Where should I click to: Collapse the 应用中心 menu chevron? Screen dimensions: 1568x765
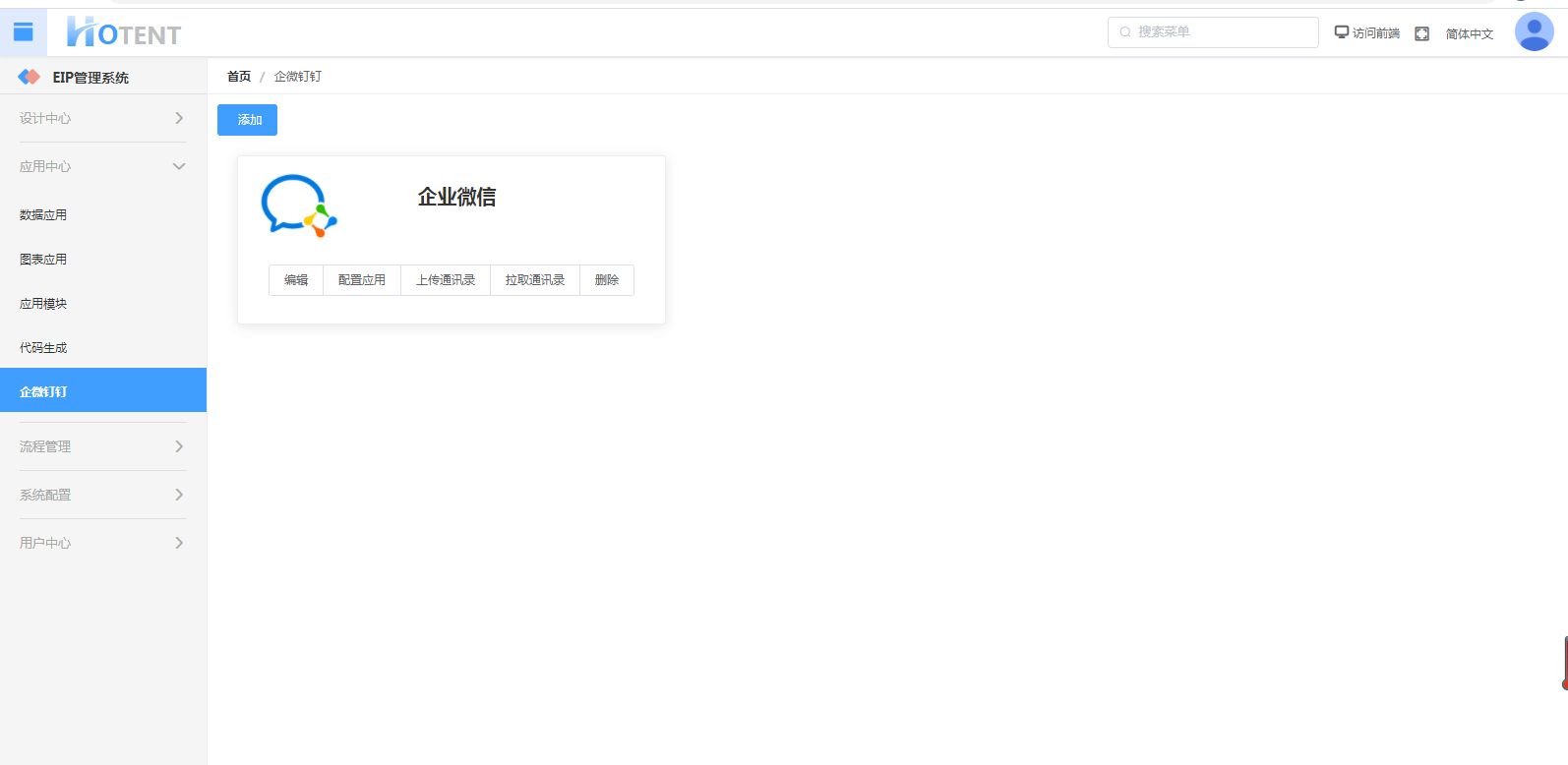click(179, 166)
